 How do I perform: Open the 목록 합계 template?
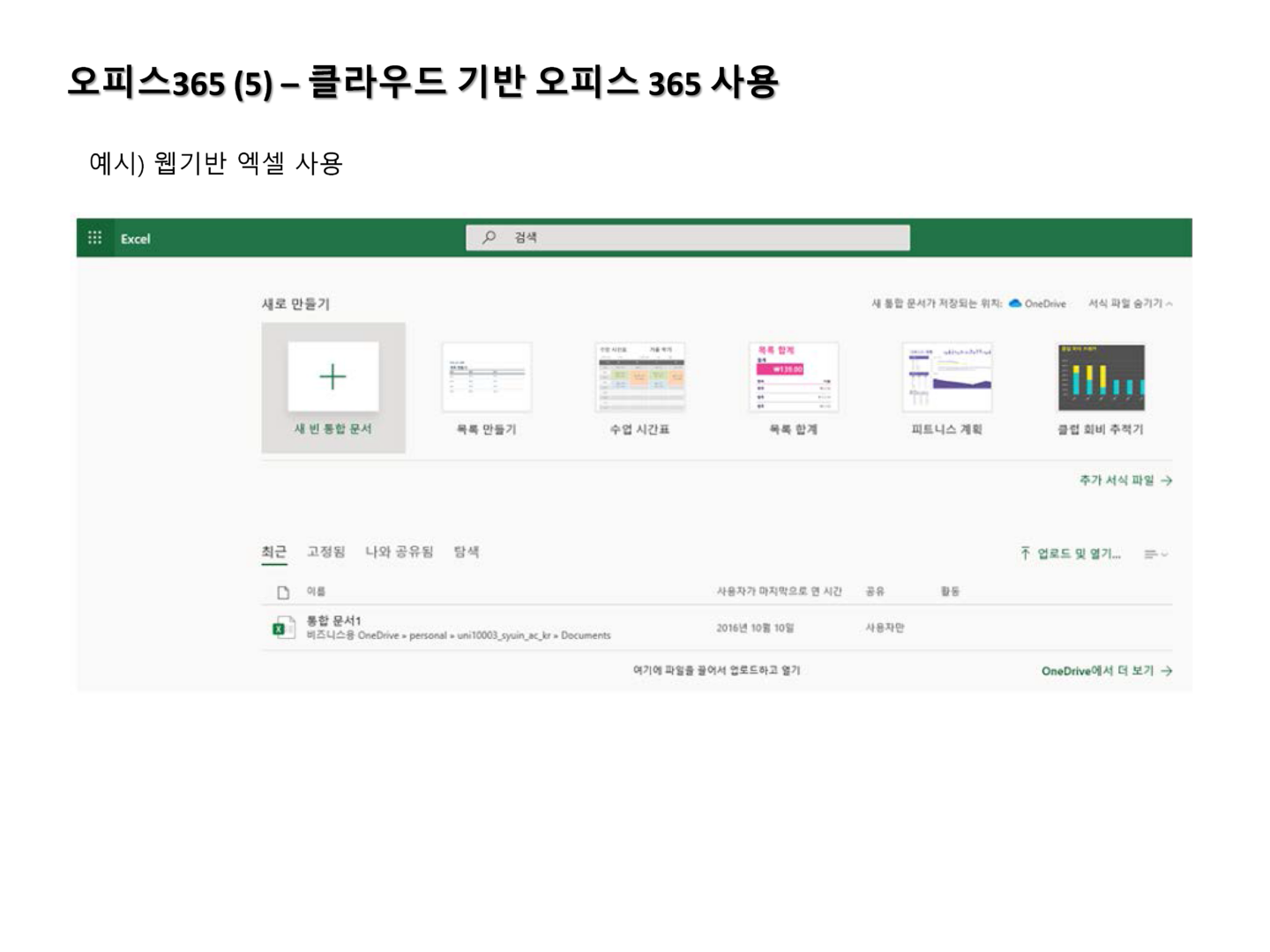793,389
